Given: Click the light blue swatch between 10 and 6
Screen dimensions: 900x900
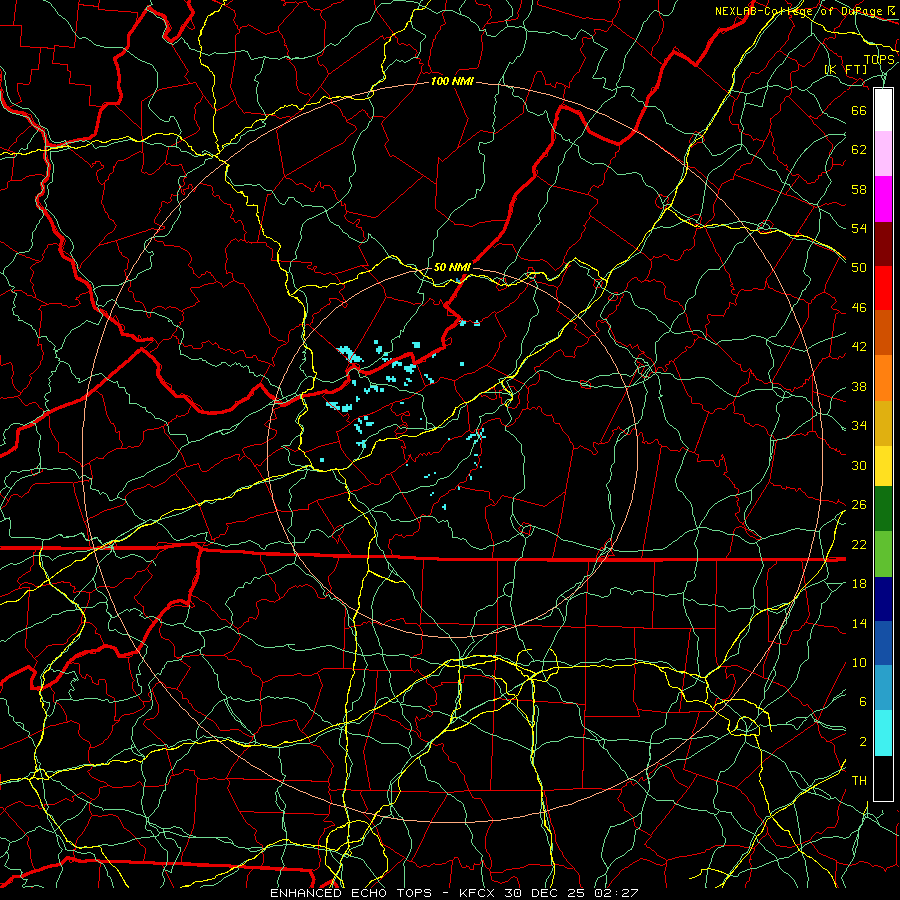Looking at the screenshot, I should (883, 688).
